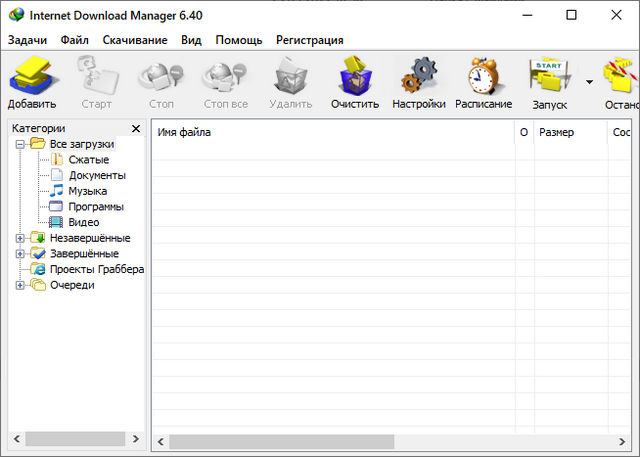The height and width of the screenshot is (457, 640).
Task: Open dropdown arrow next to Запуск
Action: (x=589, y=83)
